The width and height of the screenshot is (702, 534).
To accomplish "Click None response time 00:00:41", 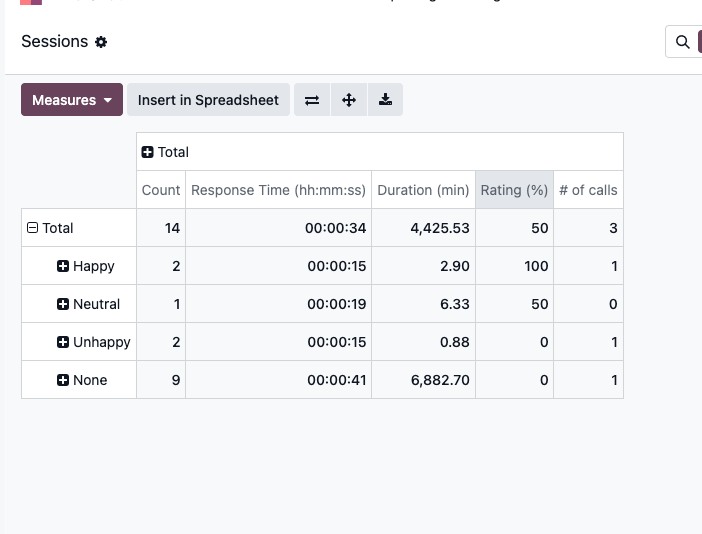I will pyautogui.click(x=278, y=380).
